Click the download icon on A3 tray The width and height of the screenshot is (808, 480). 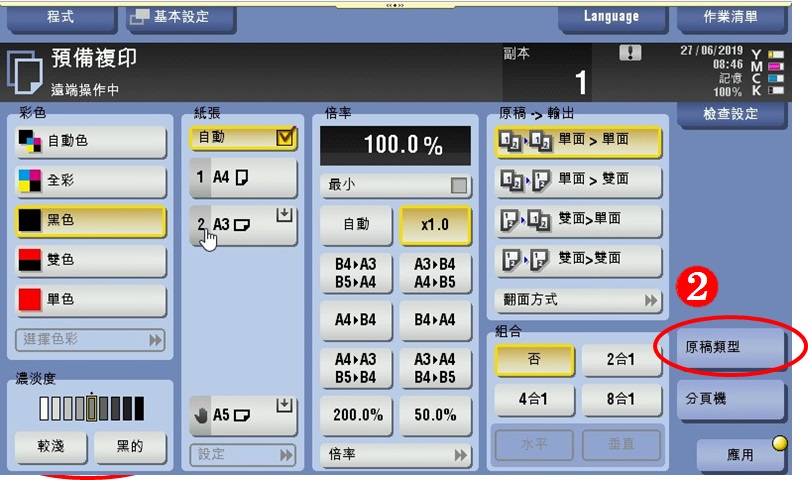pos(284,215)
